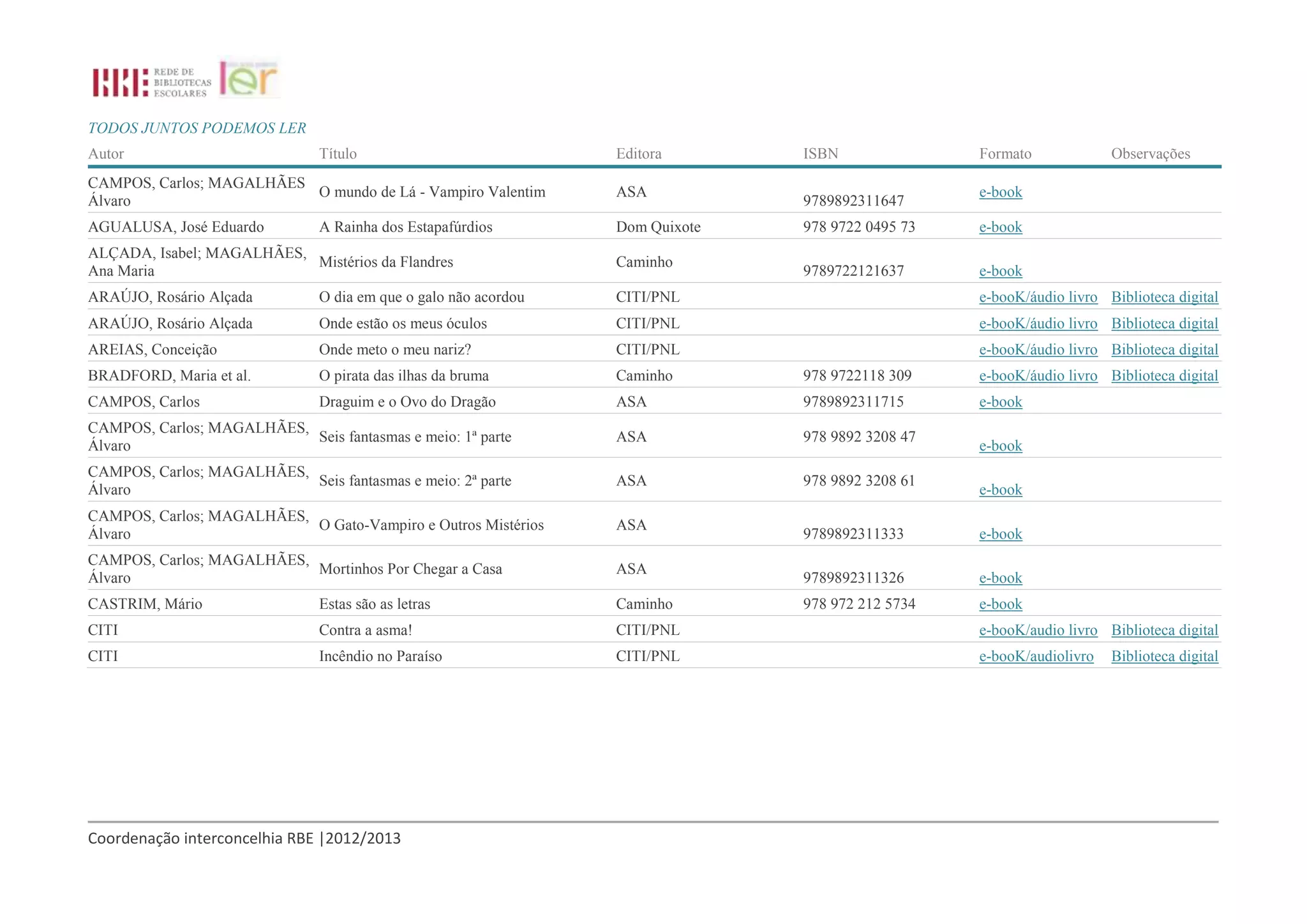1307x924 pixels.
Task: Open Biblioteca digital link for O pirata das ilhas da bruma
Action: point(1164,376)
